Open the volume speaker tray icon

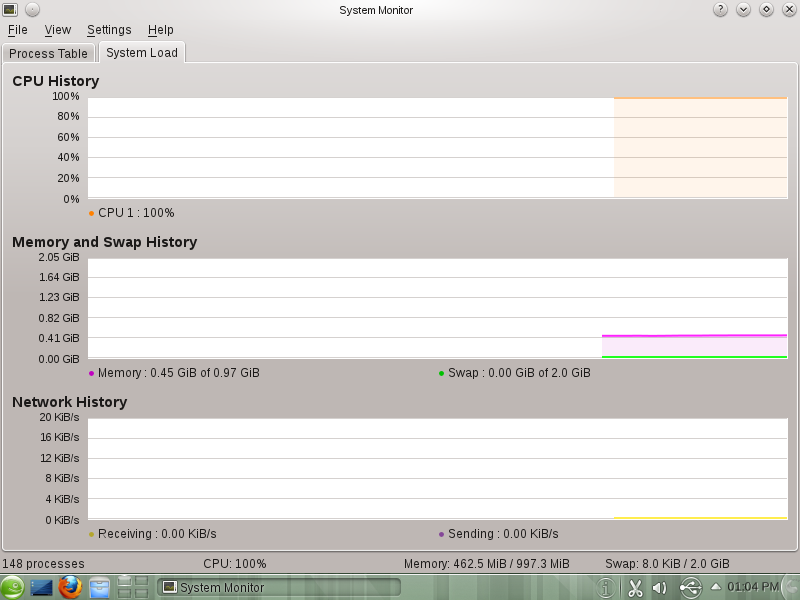(660, 588)
